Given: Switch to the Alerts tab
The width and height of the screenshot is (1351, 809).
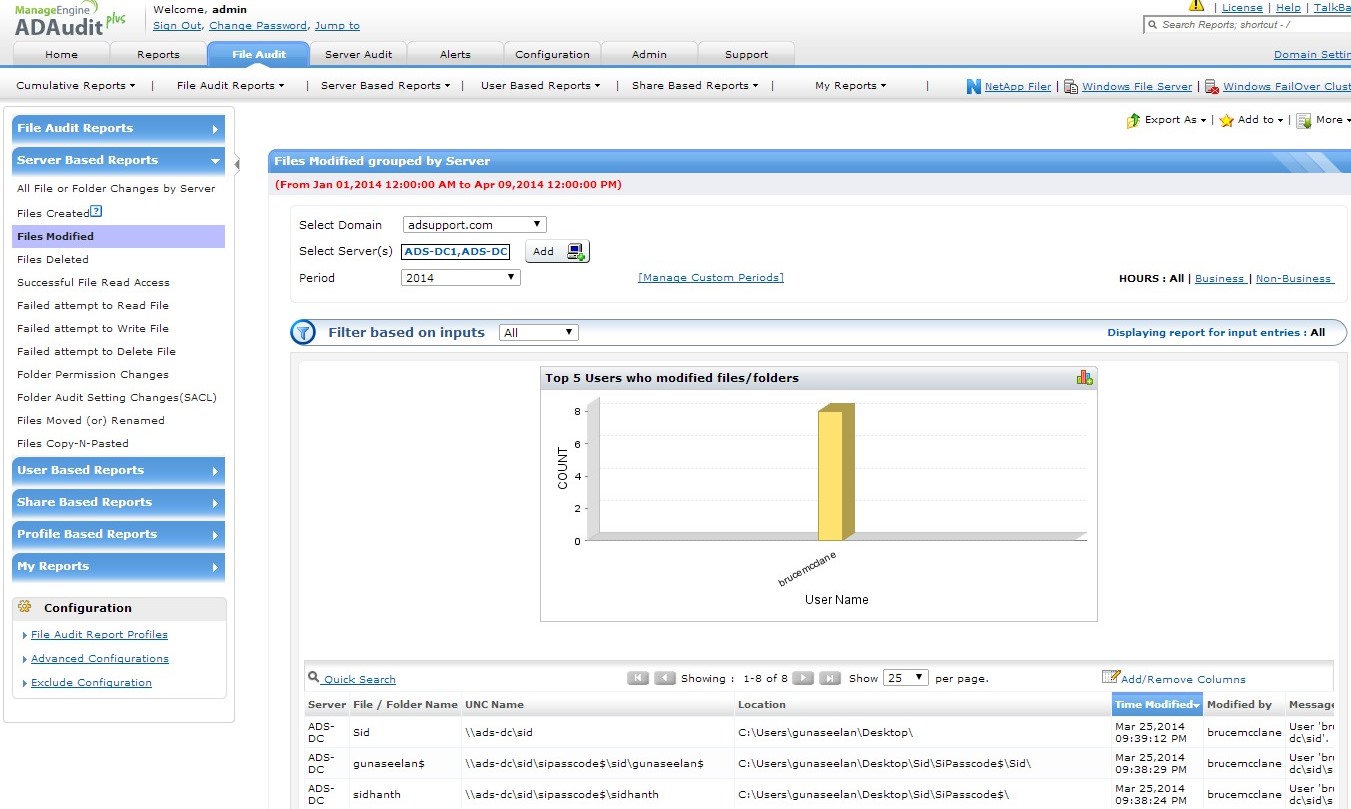Looking at the screenshot, I should pos(455,54).
